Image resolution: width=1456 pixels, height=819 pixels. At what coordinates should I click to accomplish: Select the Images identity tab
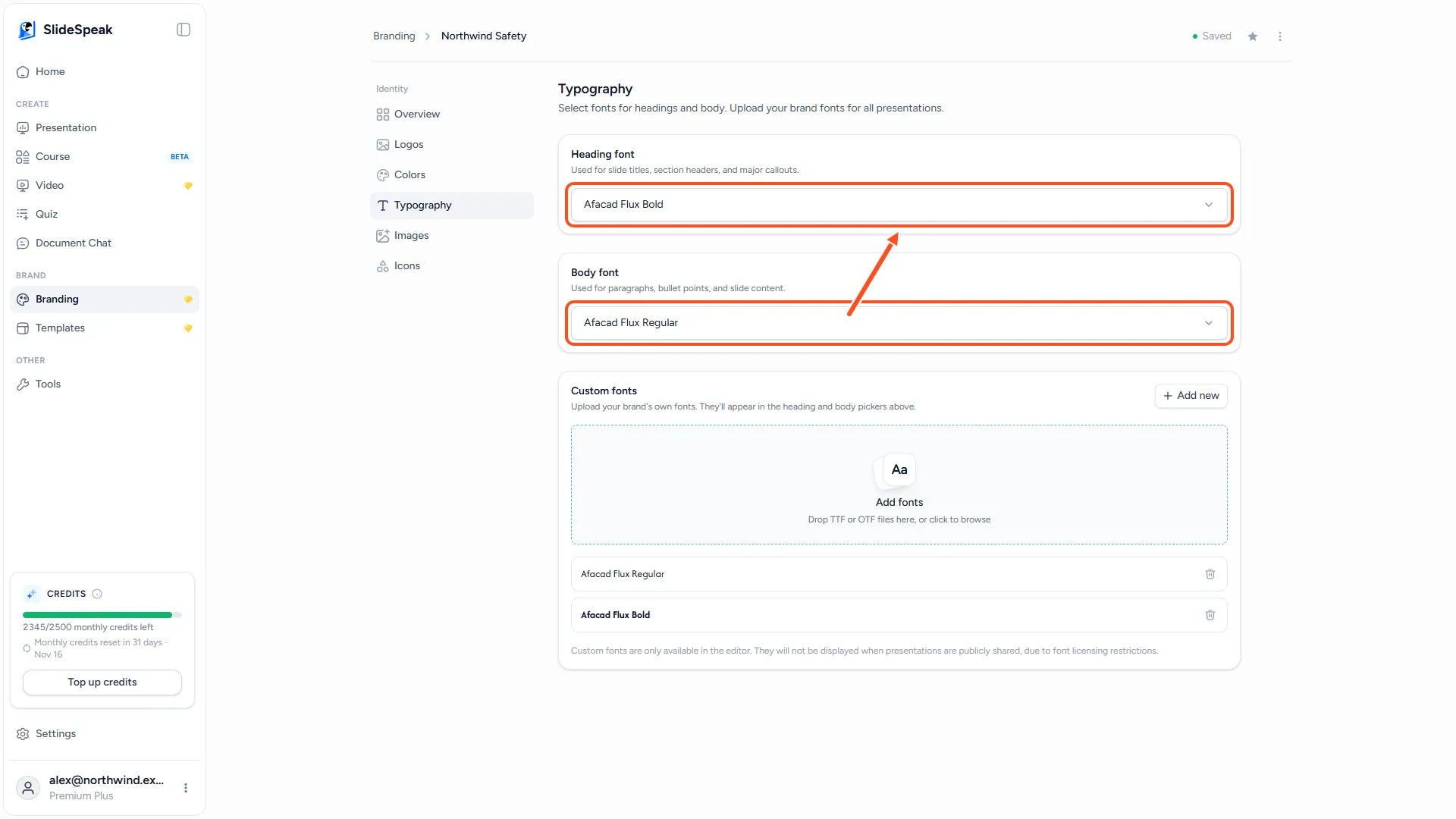coord(452,235)
